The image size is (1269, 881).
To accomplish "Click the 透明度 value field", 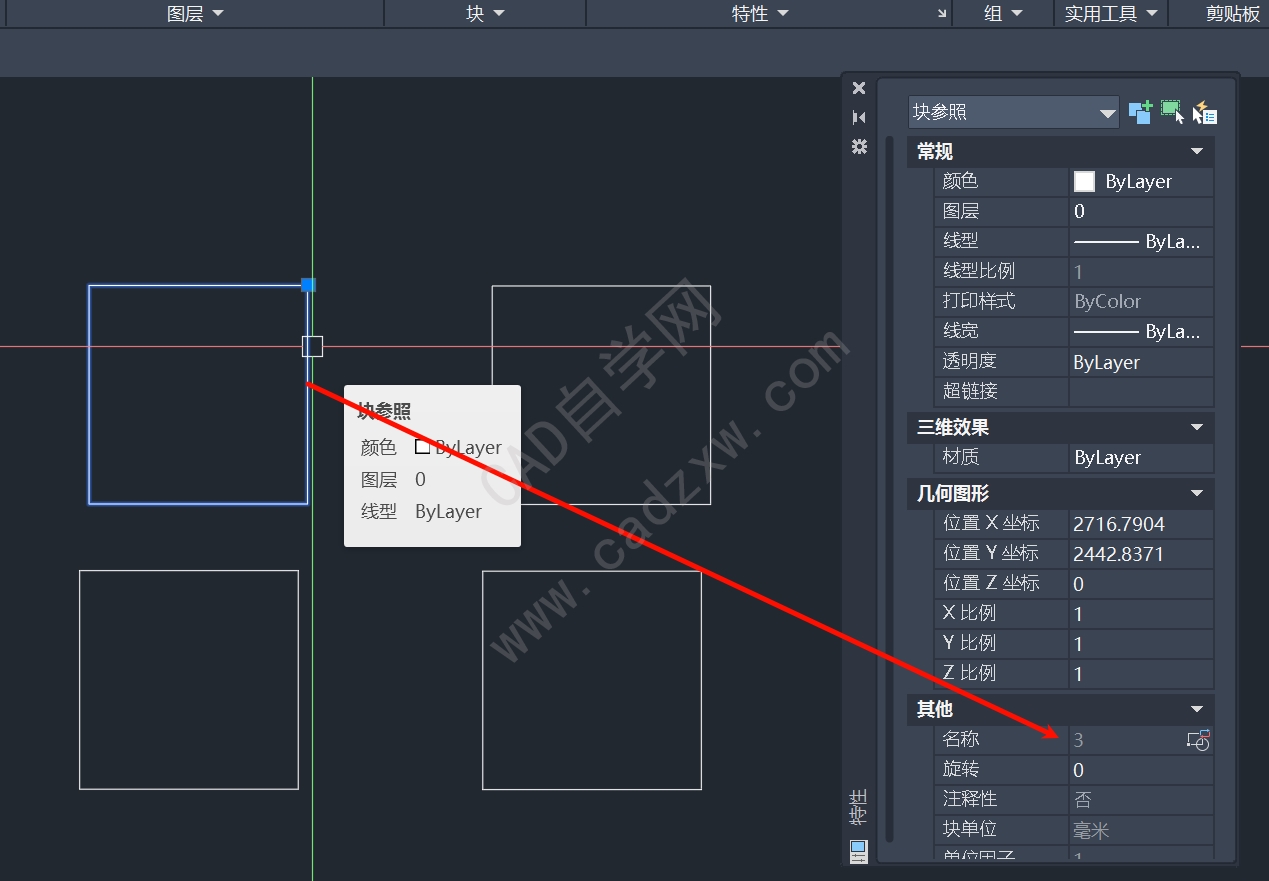I will pos(1141,362).
